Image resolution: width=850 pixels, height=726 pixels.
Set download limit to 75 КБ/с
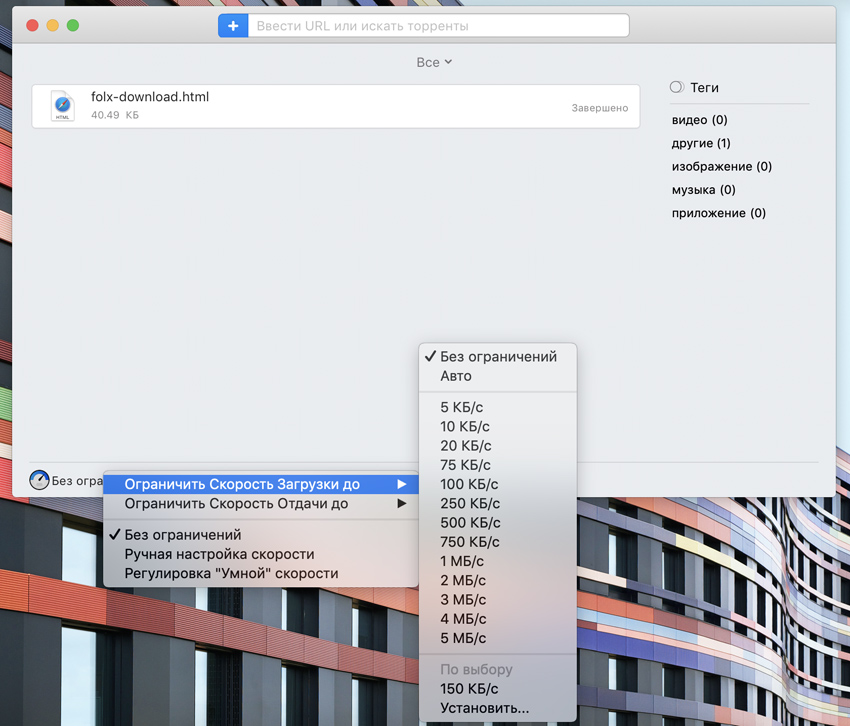pos(498,465)
